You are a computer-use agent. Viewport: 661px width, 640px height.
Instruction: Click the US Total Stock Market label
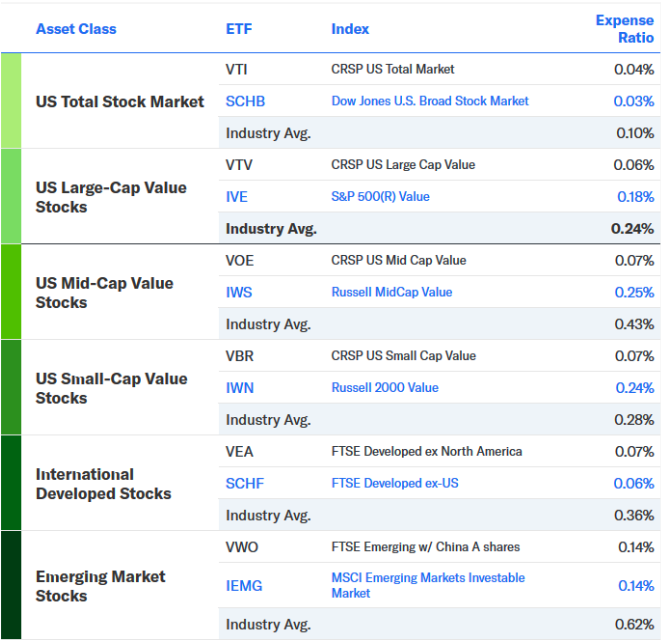[120, 102]
